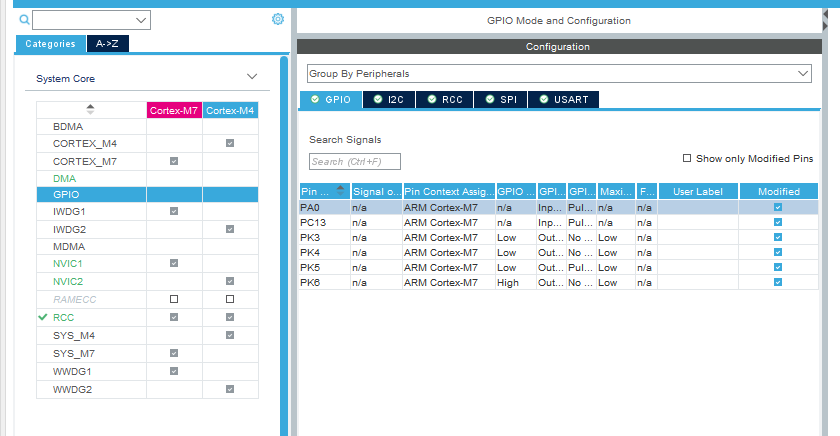The width and height of the screenshot is (840, 436).
Task: Select DMA in the peripheral list
Action: tap(64, 178)
